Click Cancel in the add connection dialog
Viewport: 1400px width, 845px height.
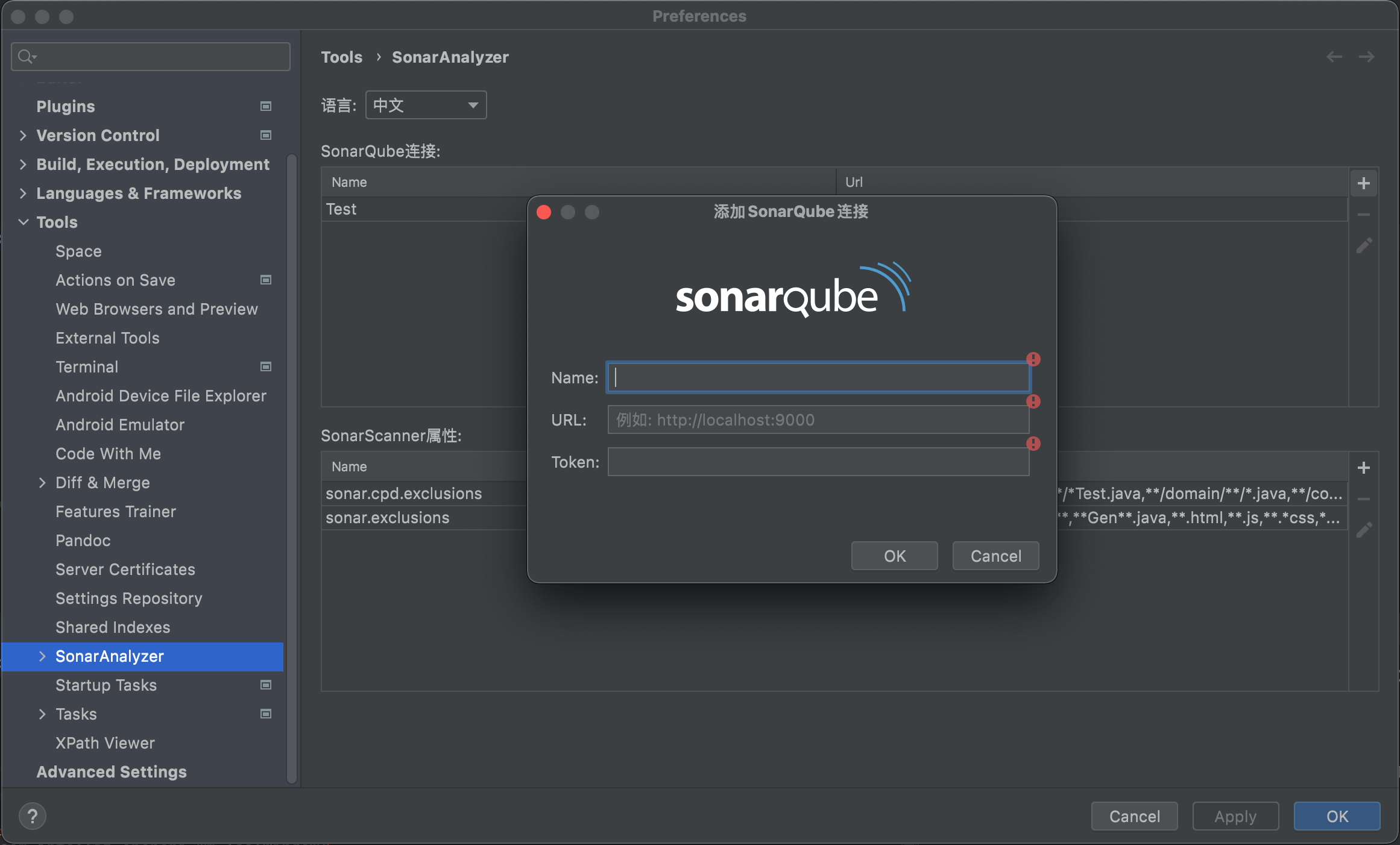[996, 556]
